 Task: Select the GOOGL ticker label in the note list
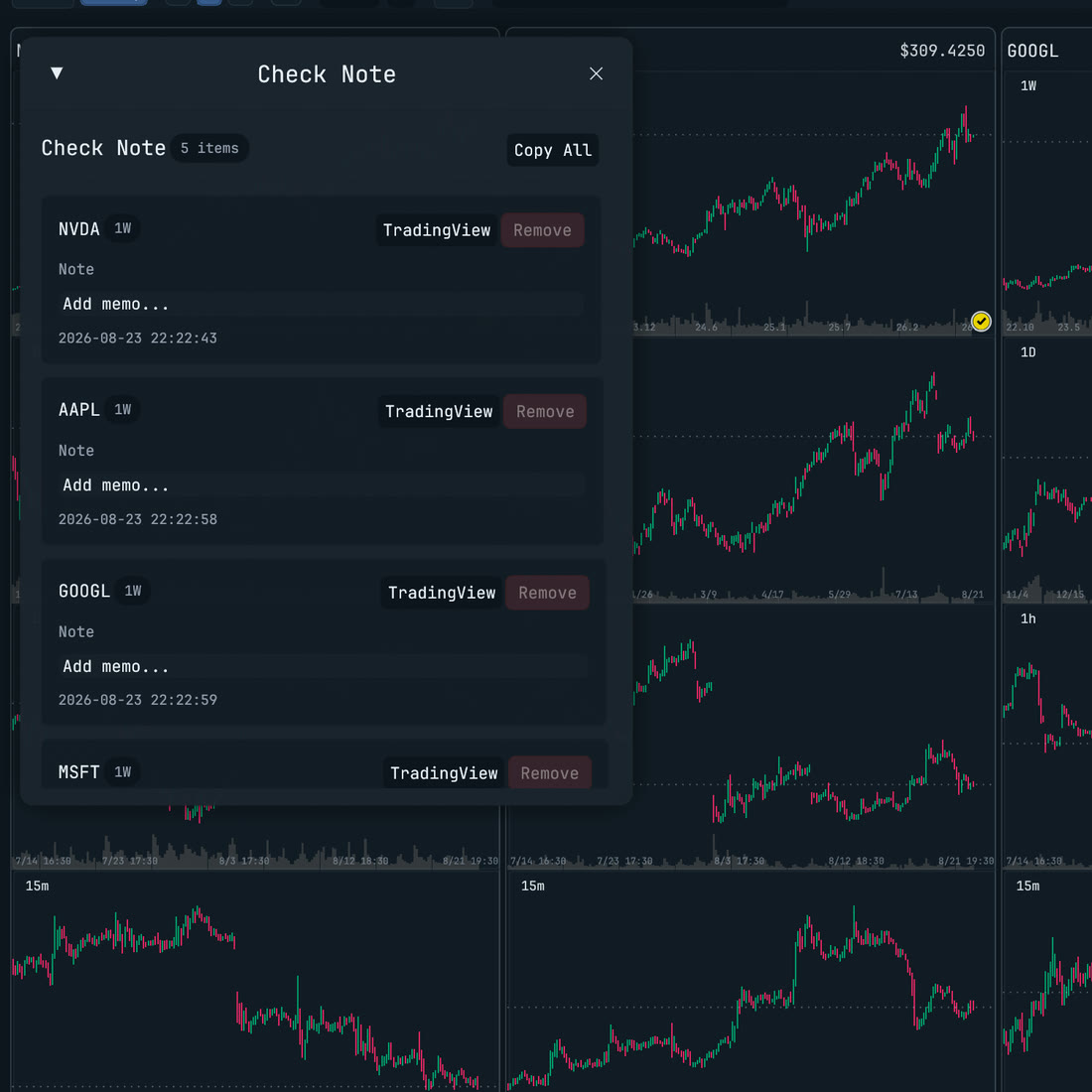[x=84, y=592]
